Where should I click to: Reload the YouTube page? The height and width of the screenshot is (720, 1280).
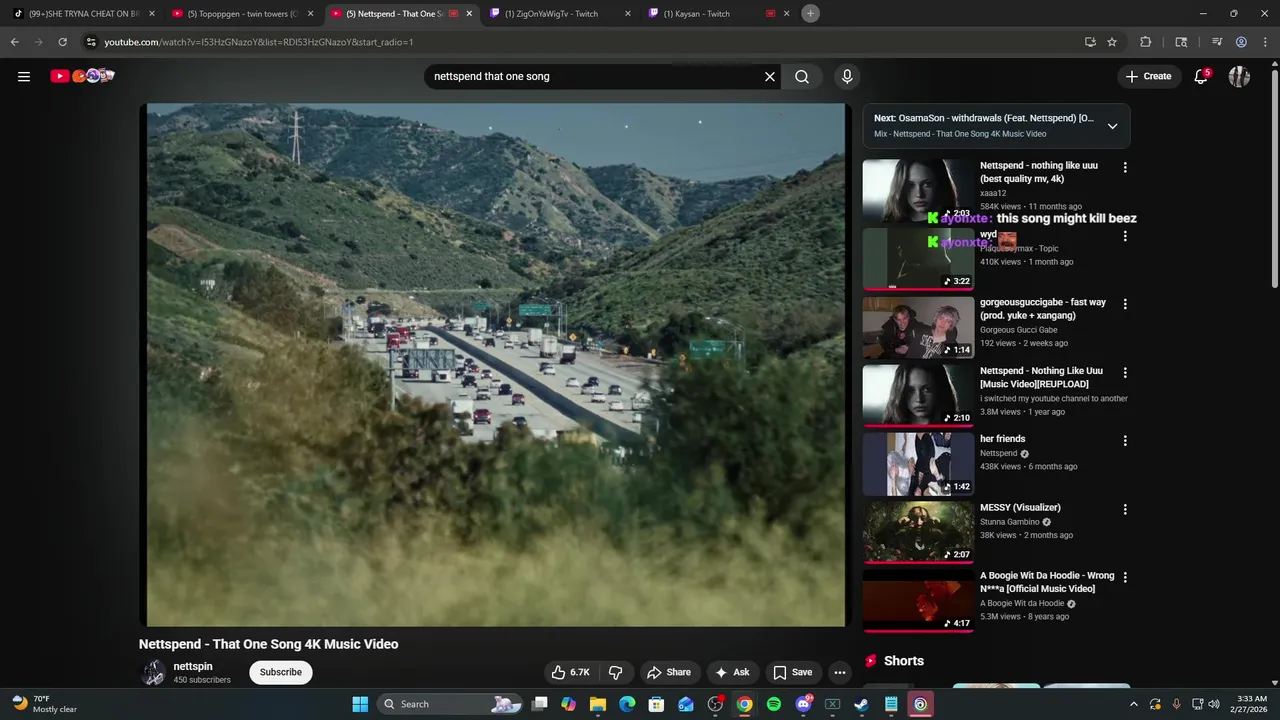(x=62, y=42)
